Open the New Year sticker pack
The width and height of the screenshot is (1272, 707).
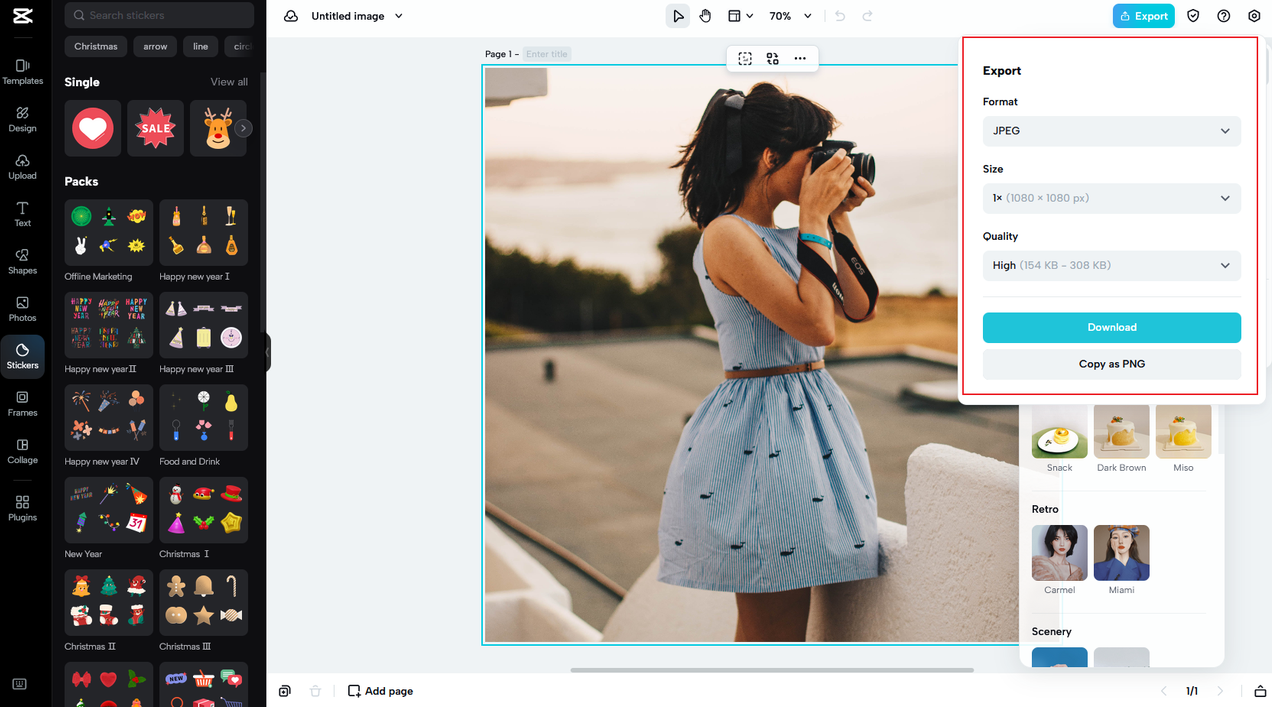pos(109,510)
